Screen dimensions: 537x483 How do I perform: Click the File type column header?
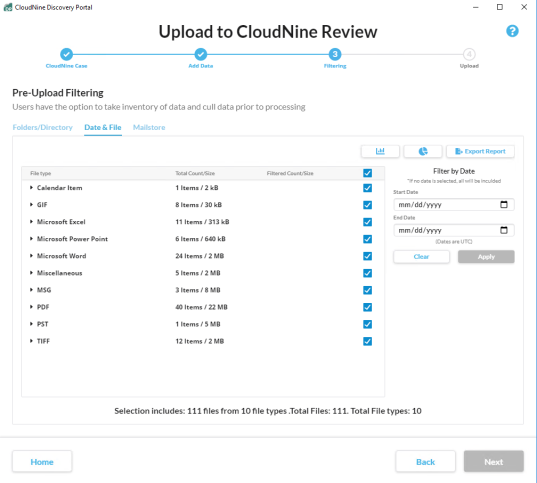pos(41,173)
